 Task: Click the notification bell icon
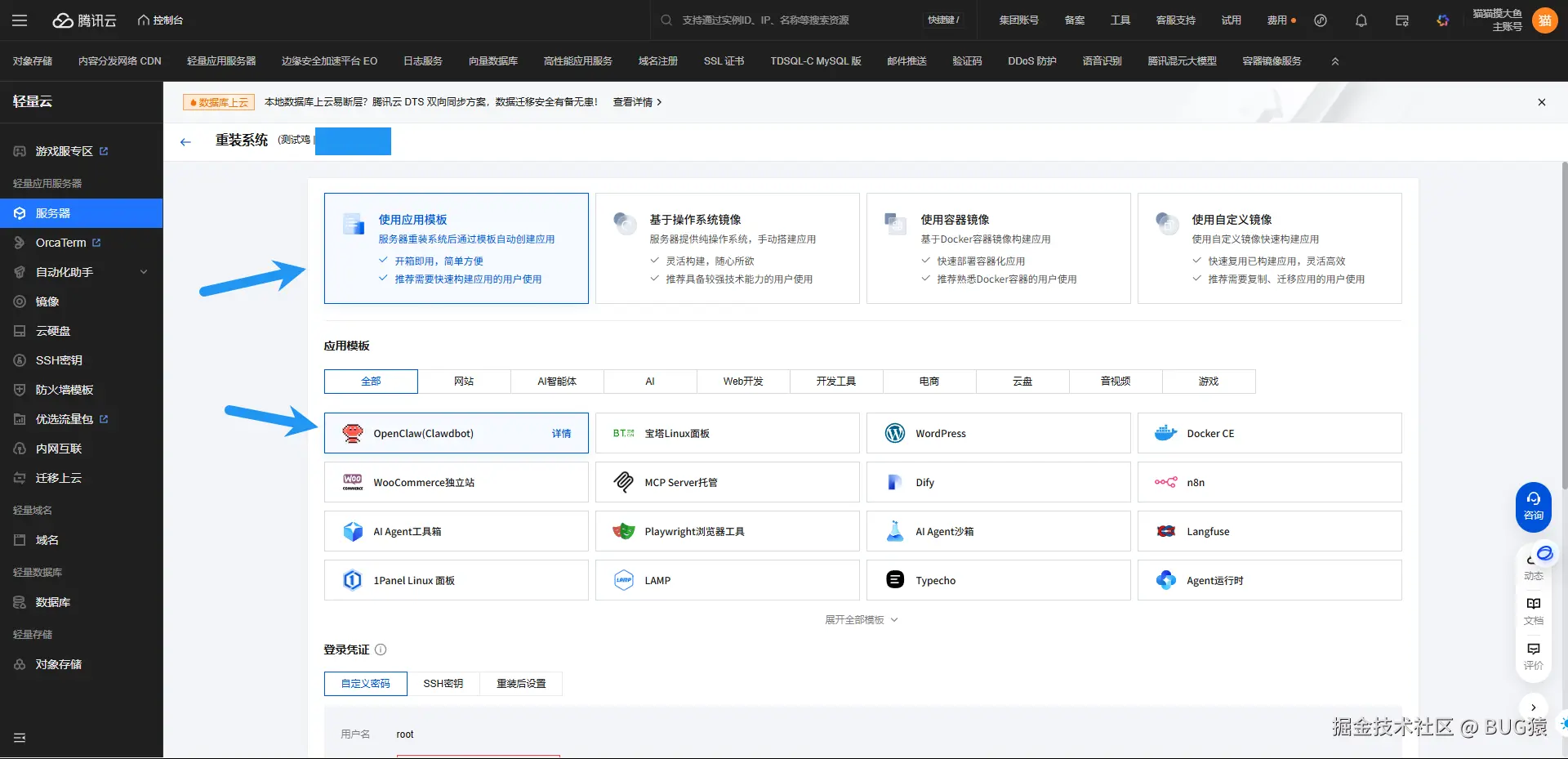click(1360, 20)
